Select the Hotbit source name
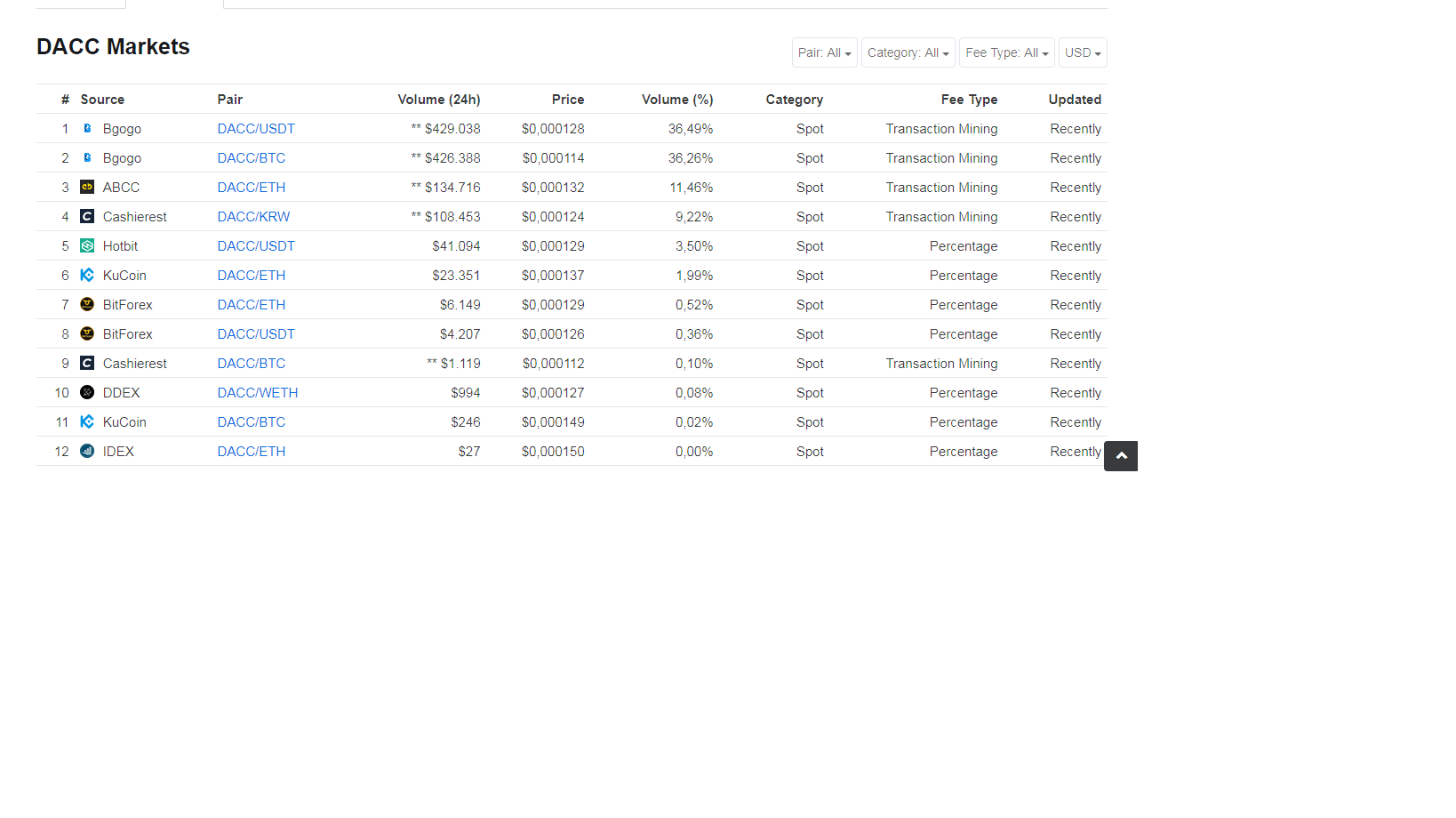Screen dimensions: 1456x818 (120, 246)
